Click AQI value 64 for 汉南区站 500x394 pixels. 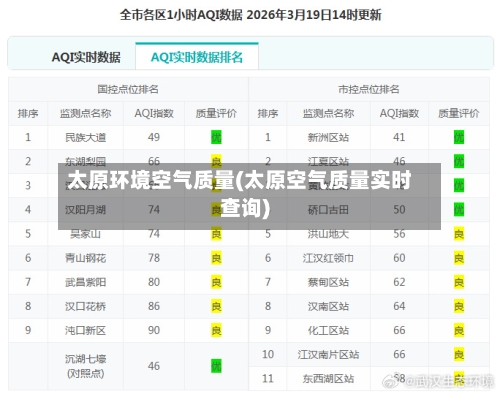pyautogui.click(x=399, y=306)
